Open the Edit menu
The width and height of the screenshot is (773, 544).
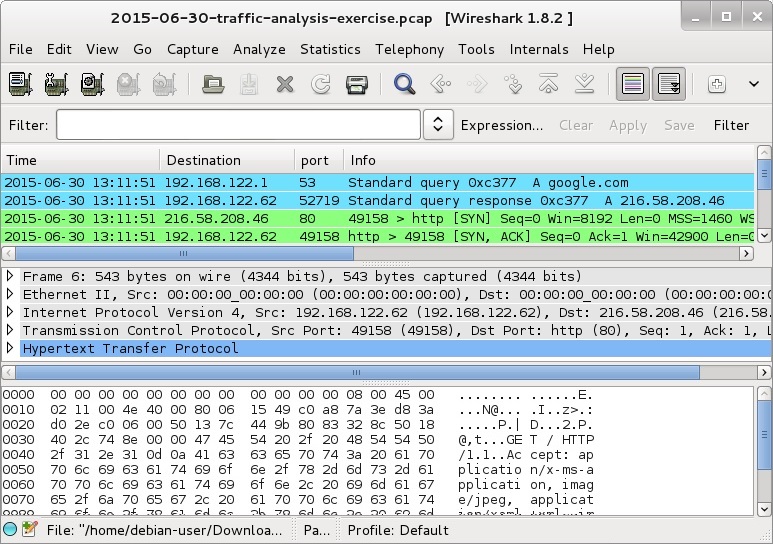point(59,49)
